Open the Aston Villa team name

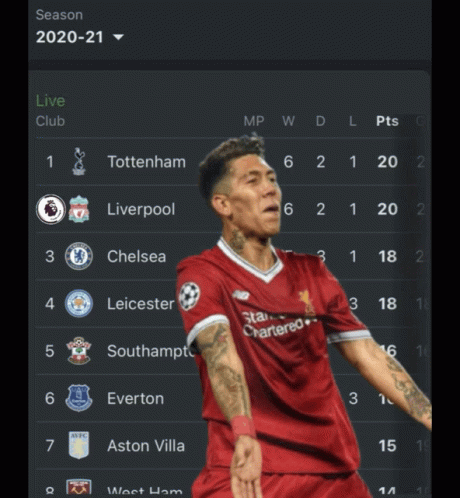[x=146, y=446]
